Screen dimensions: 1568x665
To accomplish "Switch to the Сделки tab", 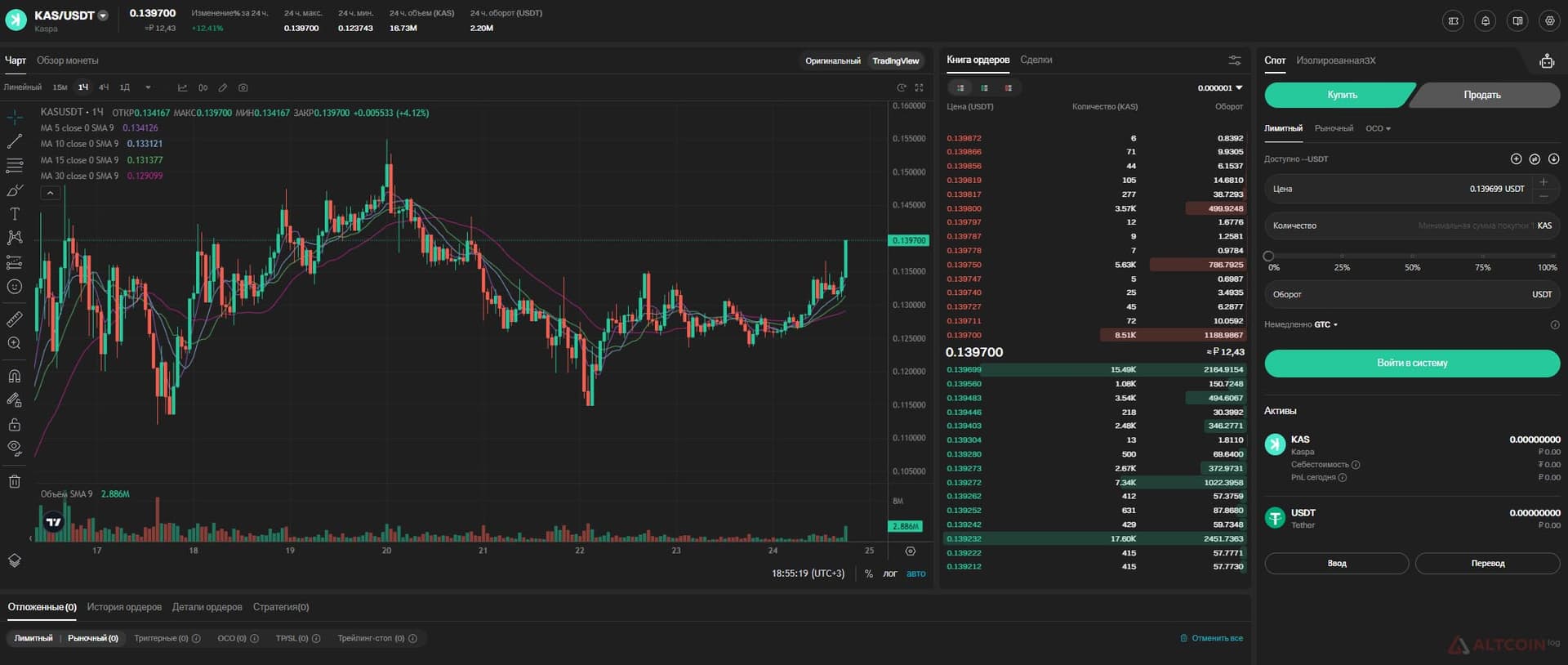I will (1036, 60).
